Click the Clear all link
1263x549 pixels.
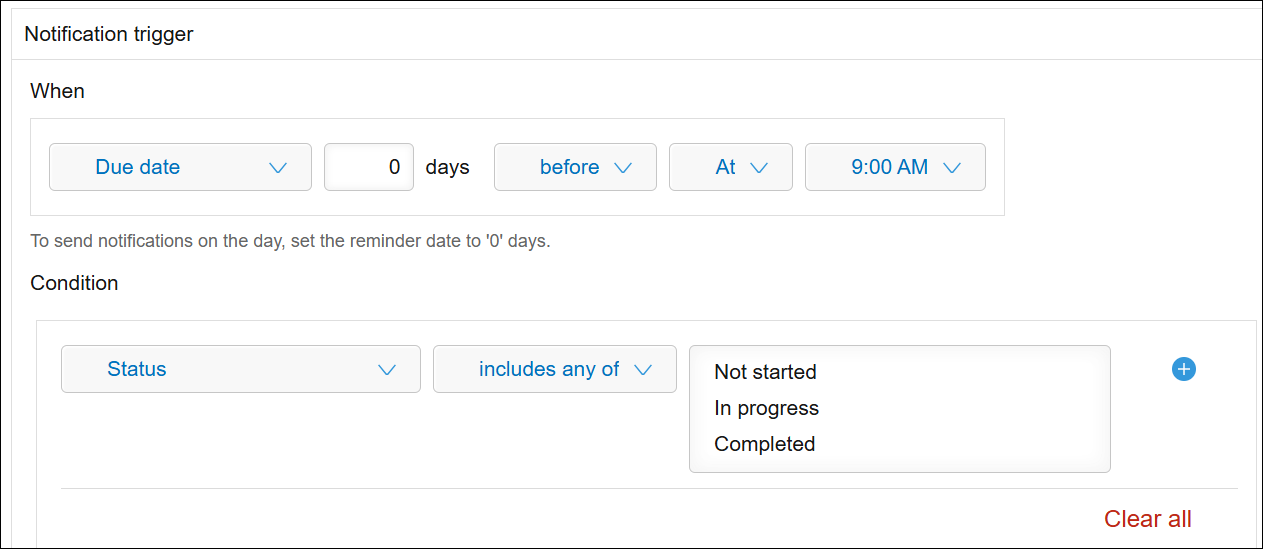1147,519
